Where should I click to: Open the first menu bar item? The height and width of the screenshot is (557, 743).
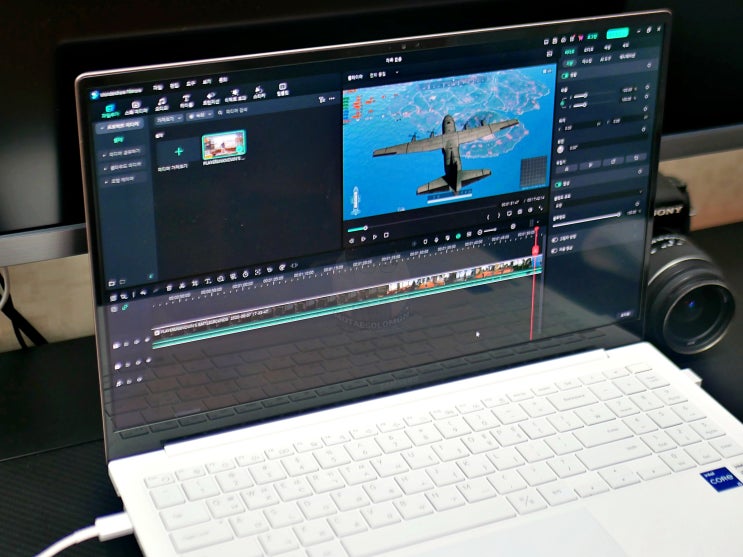[x=158, y=88]
